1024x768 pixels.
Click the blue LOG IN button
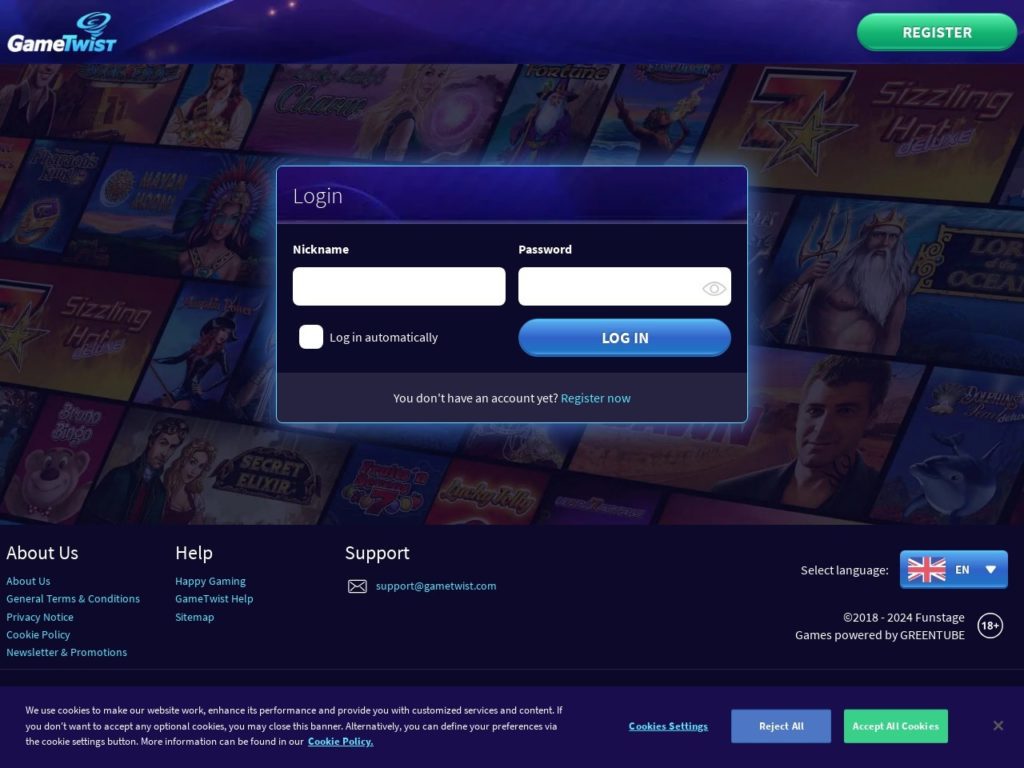tap(624, 338)
